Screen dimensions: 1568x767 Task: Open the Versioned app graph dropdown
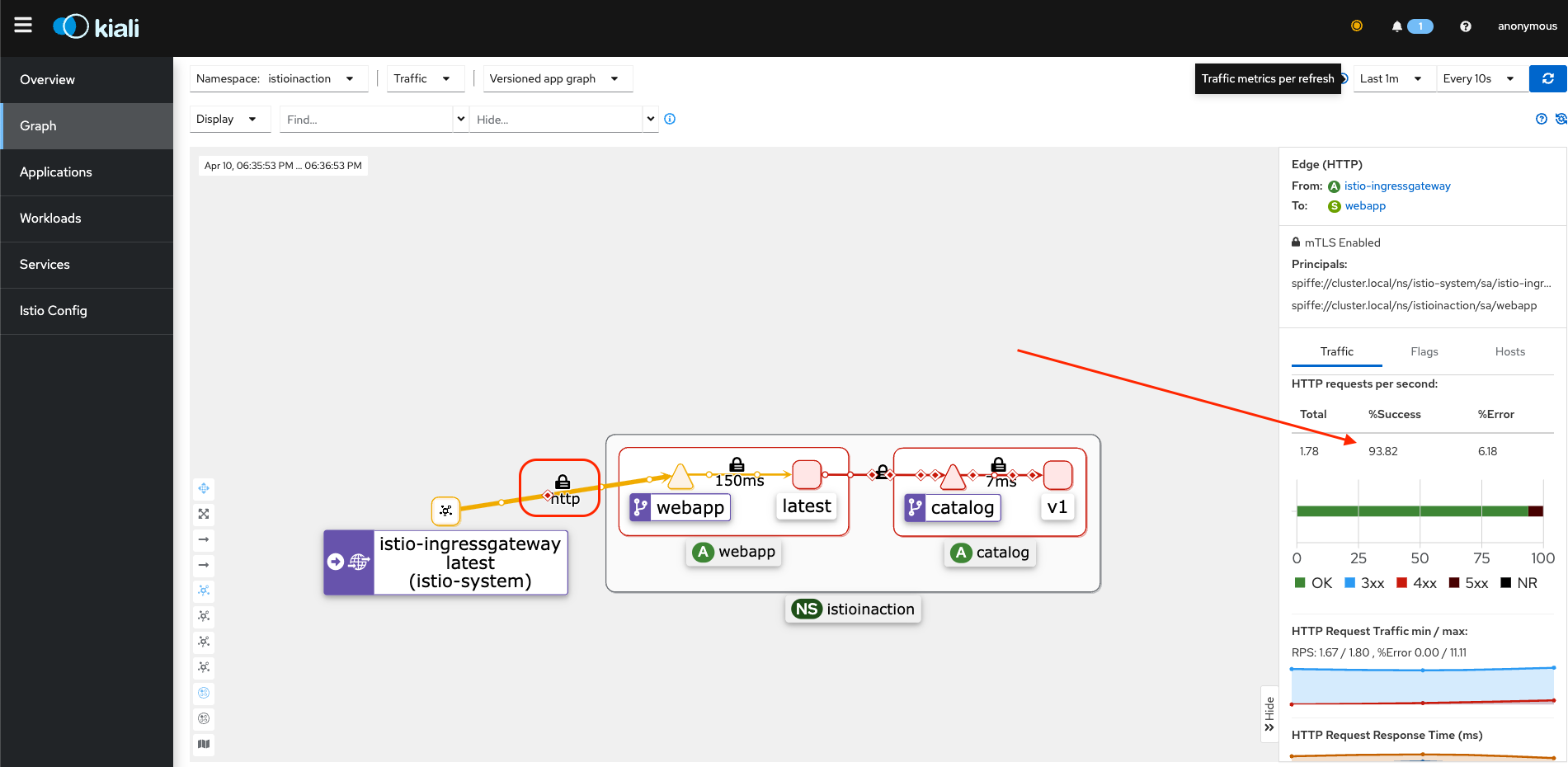(558, 78)
